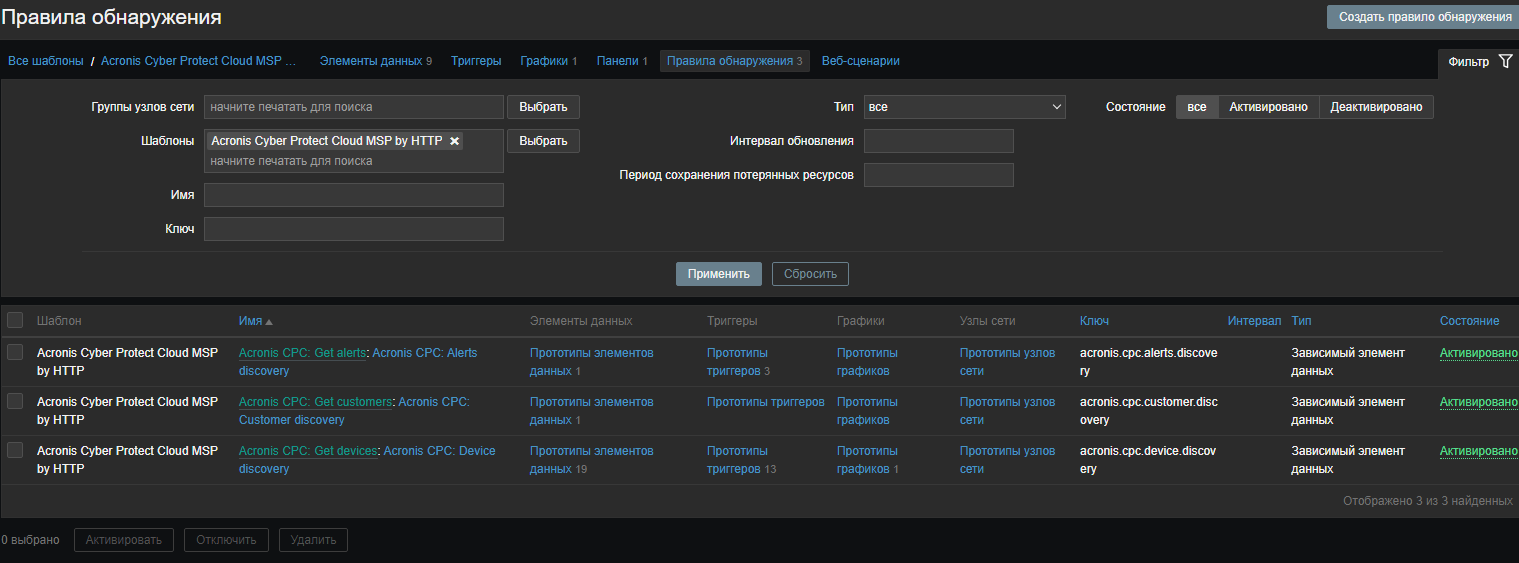Click Создать правило обнаружения button
This screenshot has width=1519, height=563.
[1423, 17]
